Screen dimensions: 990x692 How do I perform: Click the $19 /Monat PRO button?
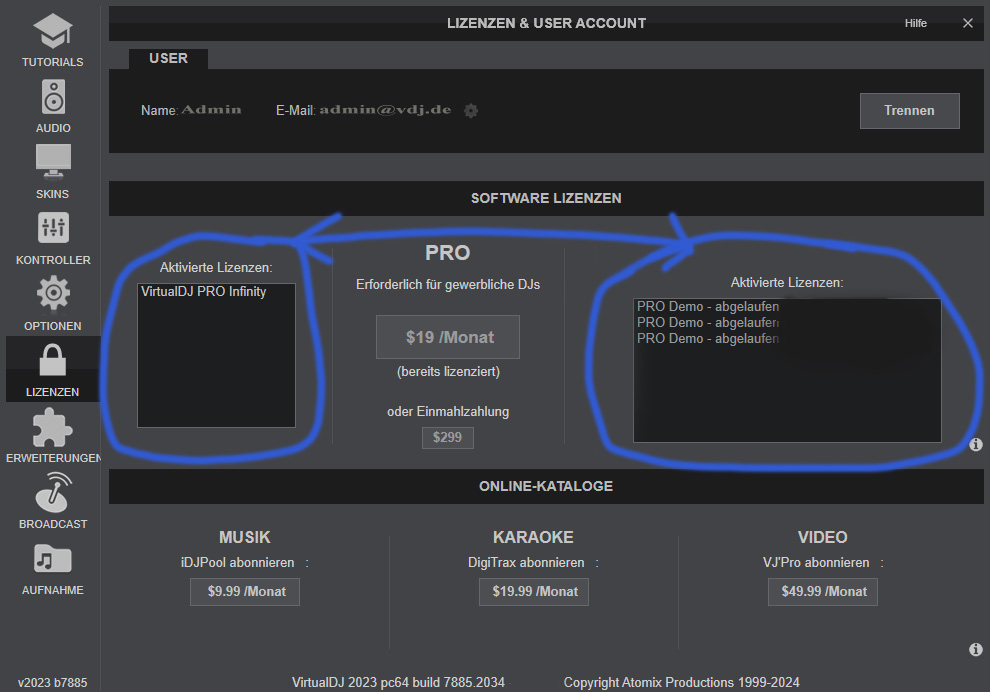point(448,337)
